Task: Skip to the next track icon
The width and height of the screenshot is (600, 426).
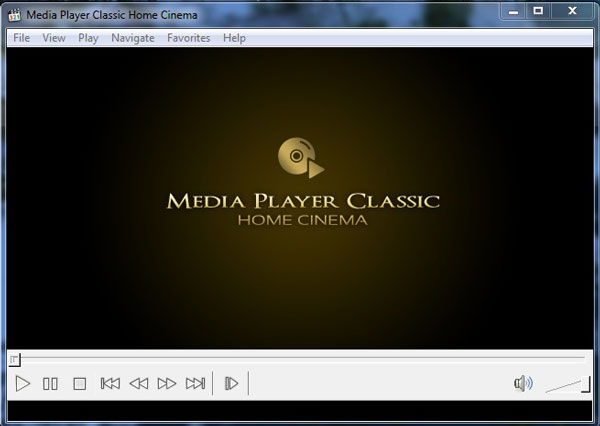Action: click(196, 383)
